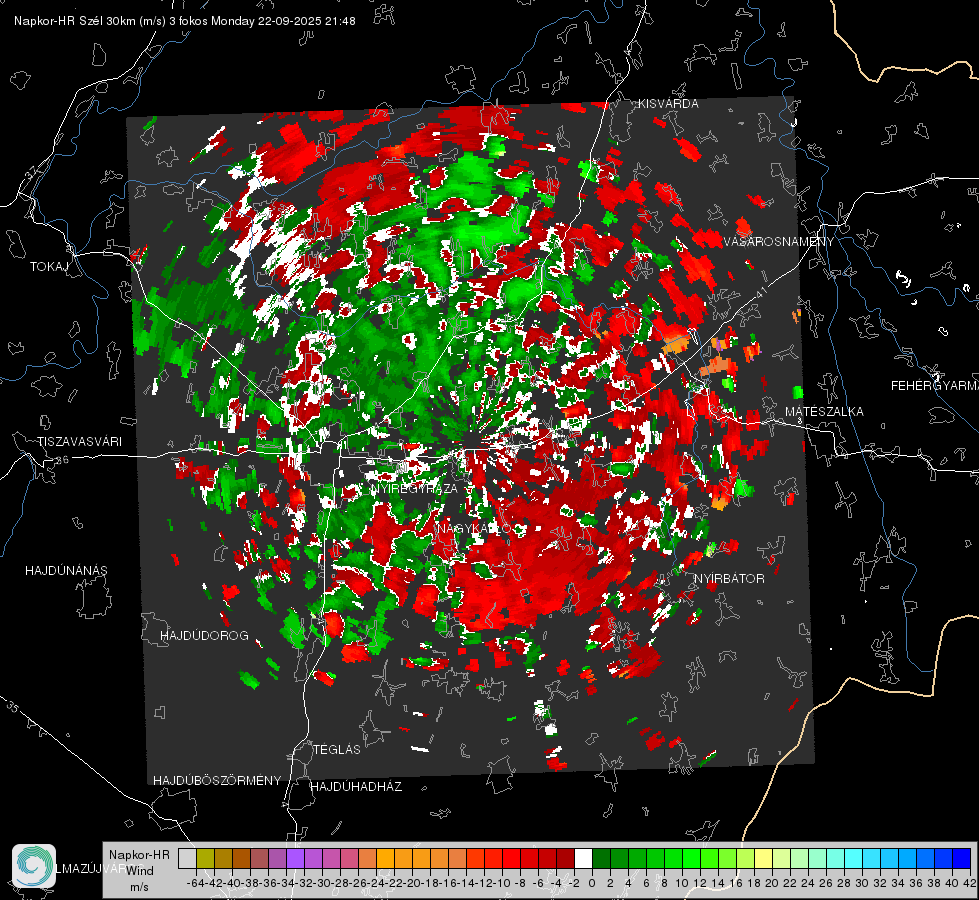Click the TISZAVASVÁRI town label

79,442
